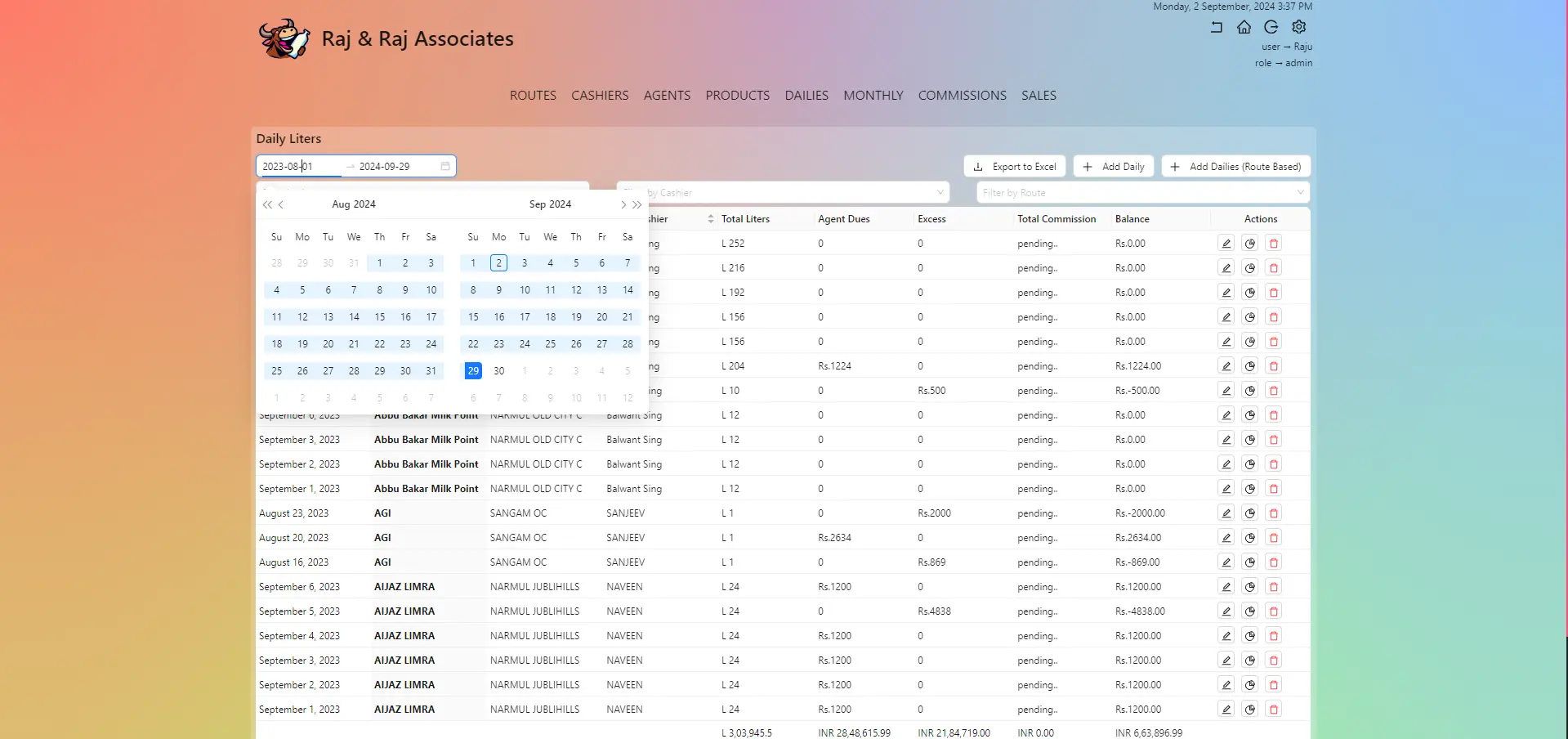Click the Add Daily button
The image size is (1568, 739).
[1114, 167]
